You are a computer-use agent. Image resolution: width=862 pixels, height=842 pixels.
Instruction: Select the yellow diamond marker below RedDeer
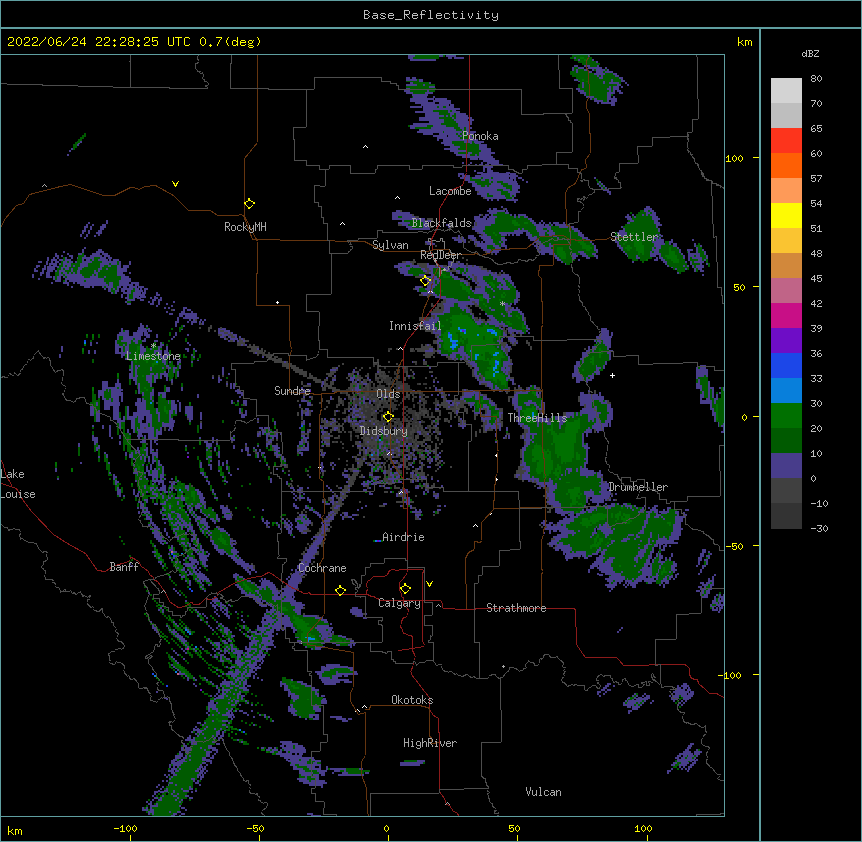tap(426, 281)
